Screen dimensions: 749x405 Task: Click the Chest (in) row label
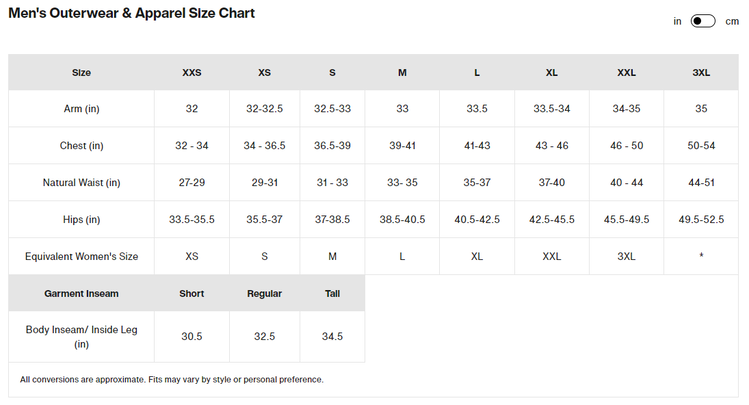pyautogui.click(x=81, y=145)
